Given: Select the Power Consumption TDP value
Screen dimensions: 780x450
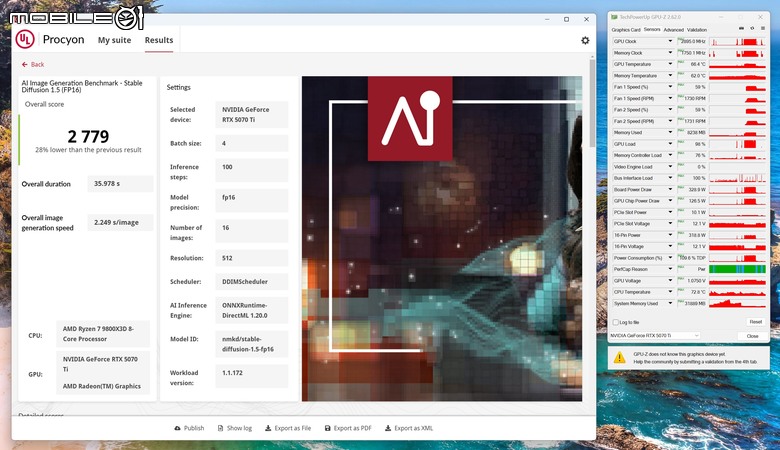Looking at the screenshot, I should [692, 258].
